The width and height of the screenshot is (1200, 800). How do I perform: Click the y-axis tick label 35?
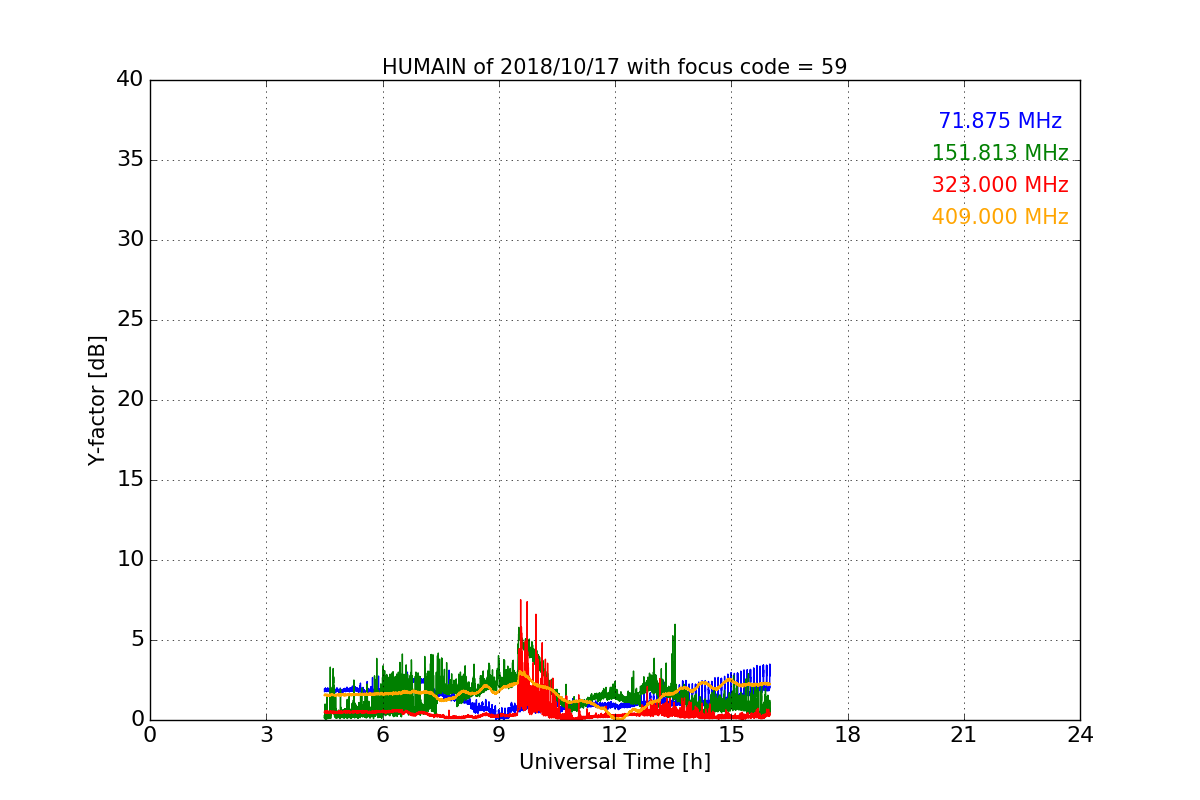click(130, 160)
